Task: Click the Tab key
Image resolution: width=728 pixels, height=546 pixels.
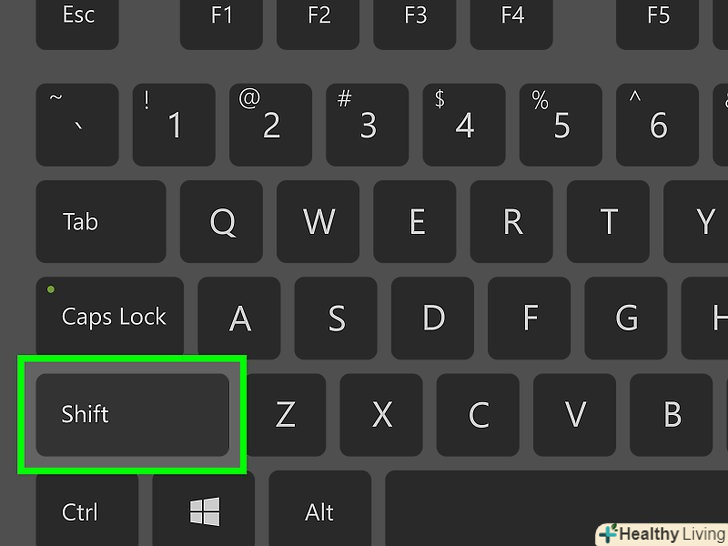Action: (101, 221)
